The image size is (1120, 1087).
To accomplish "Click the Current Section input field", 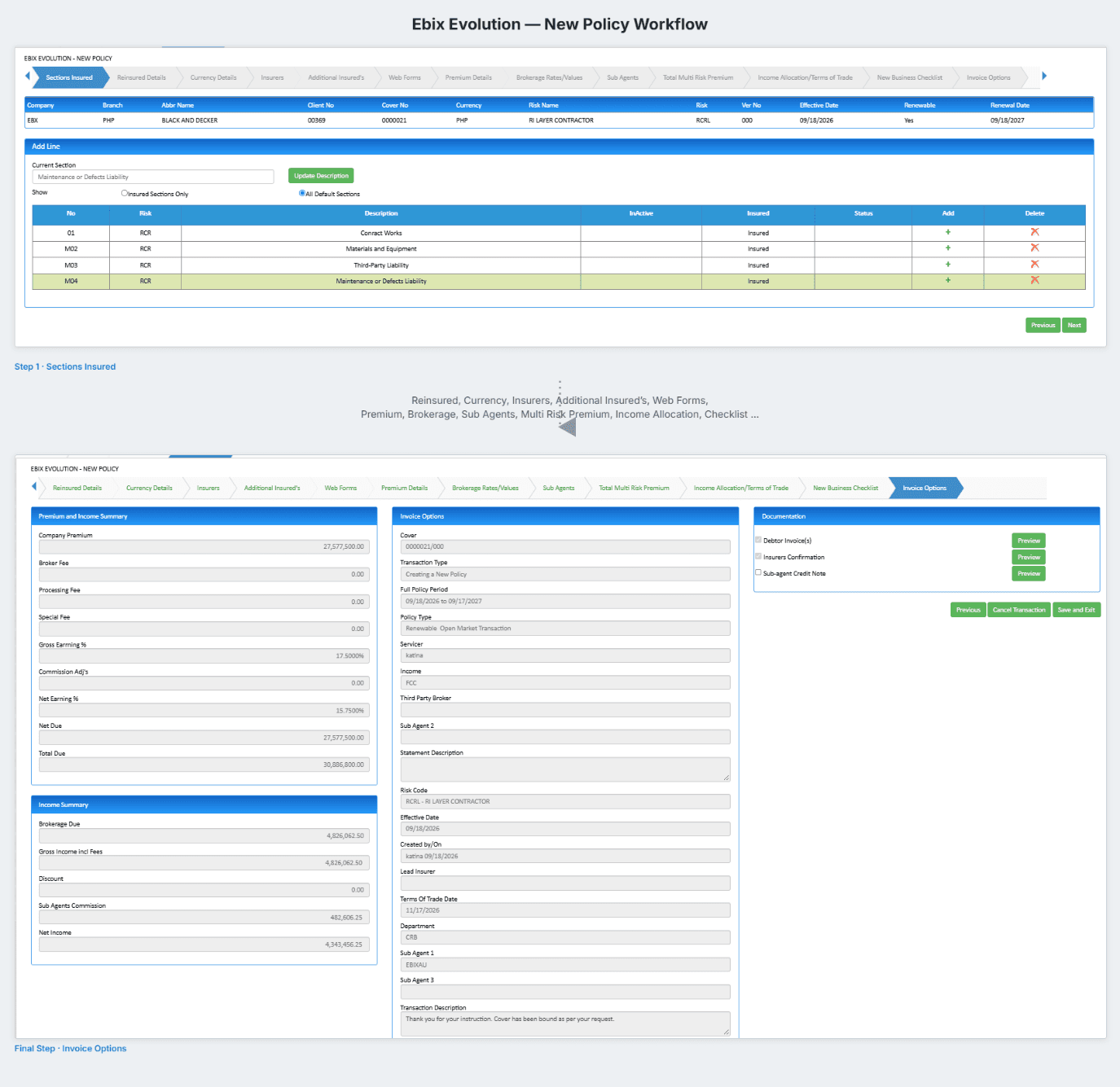I will 153,177.
